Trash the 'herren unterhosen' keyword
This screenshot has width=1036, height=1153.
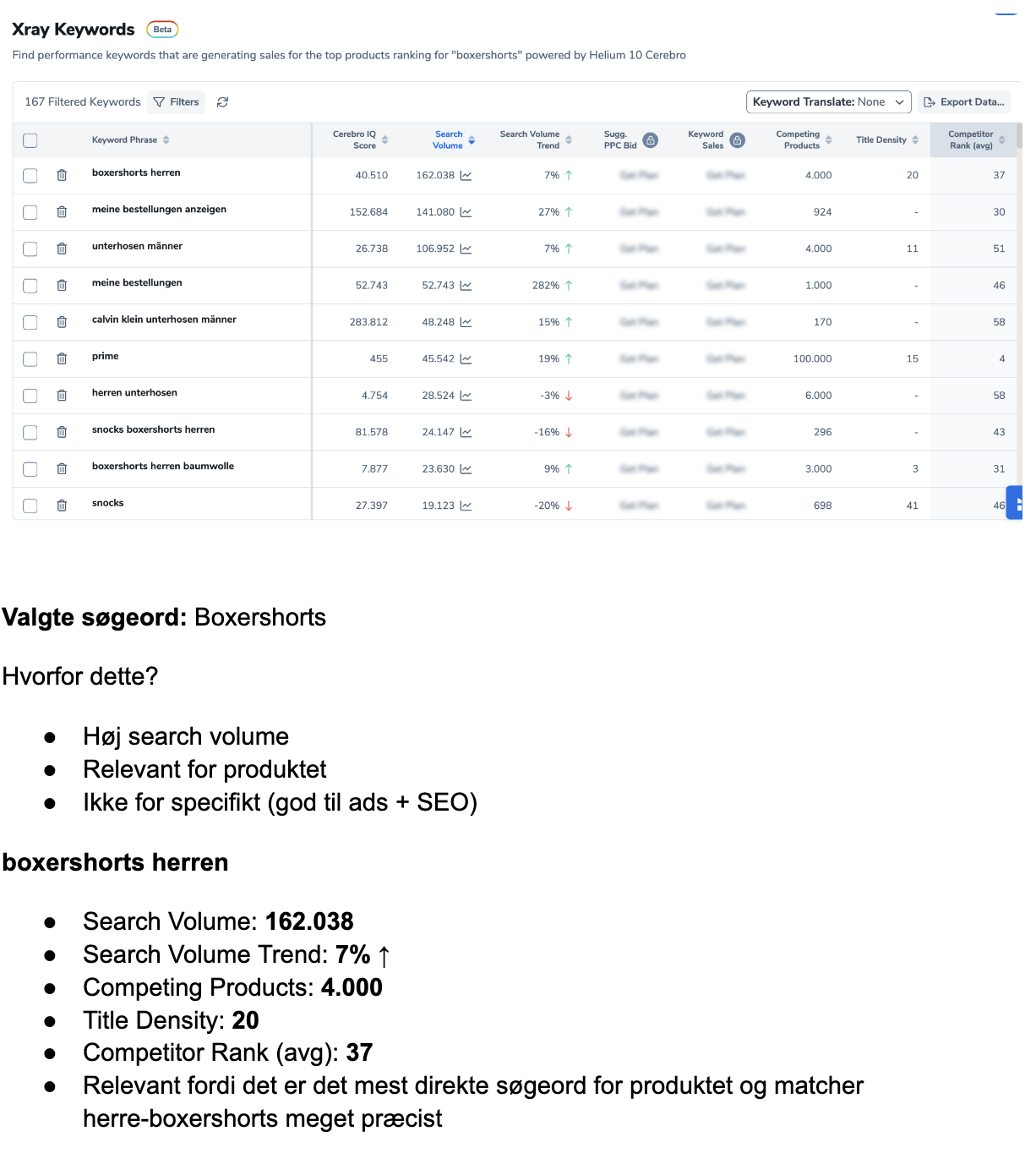[62, 396]
